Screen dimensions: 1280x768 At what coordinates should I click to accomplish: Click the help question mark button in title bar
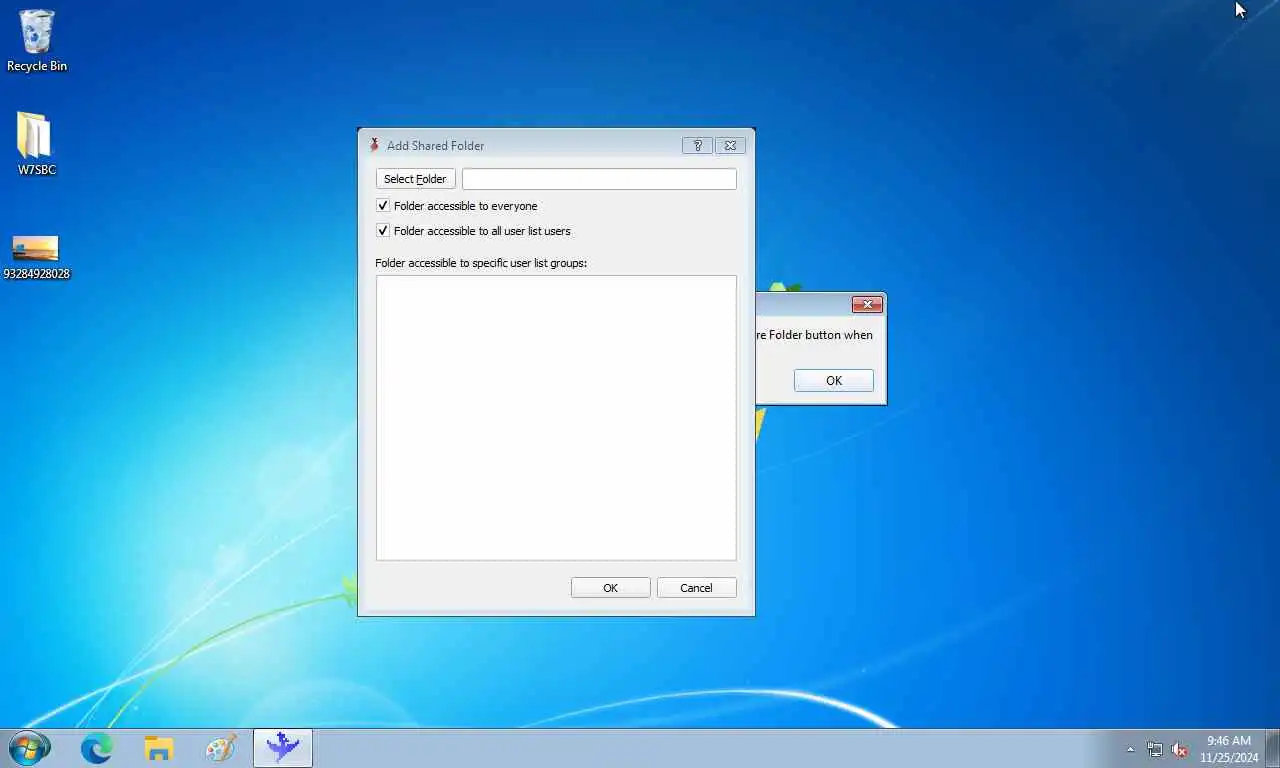coord(697,145)
